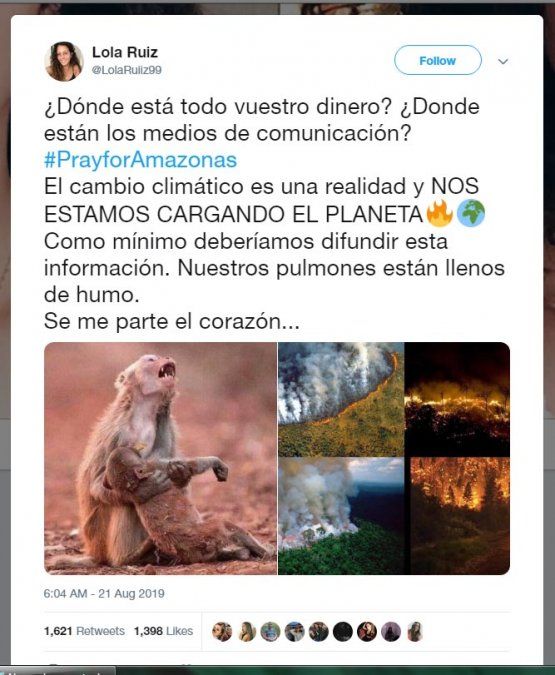Open the night forest fire photo
The height and width of the screenshot is (675, 555).
(x=457, y=399)
